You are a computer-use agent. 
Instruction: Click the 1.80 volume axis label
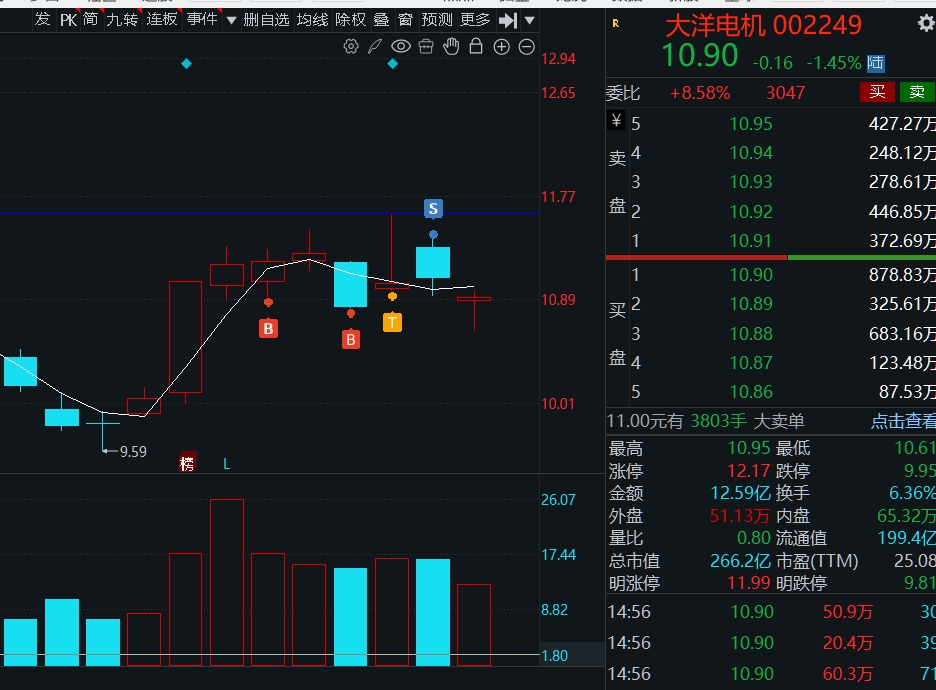(x=555, y=655)
